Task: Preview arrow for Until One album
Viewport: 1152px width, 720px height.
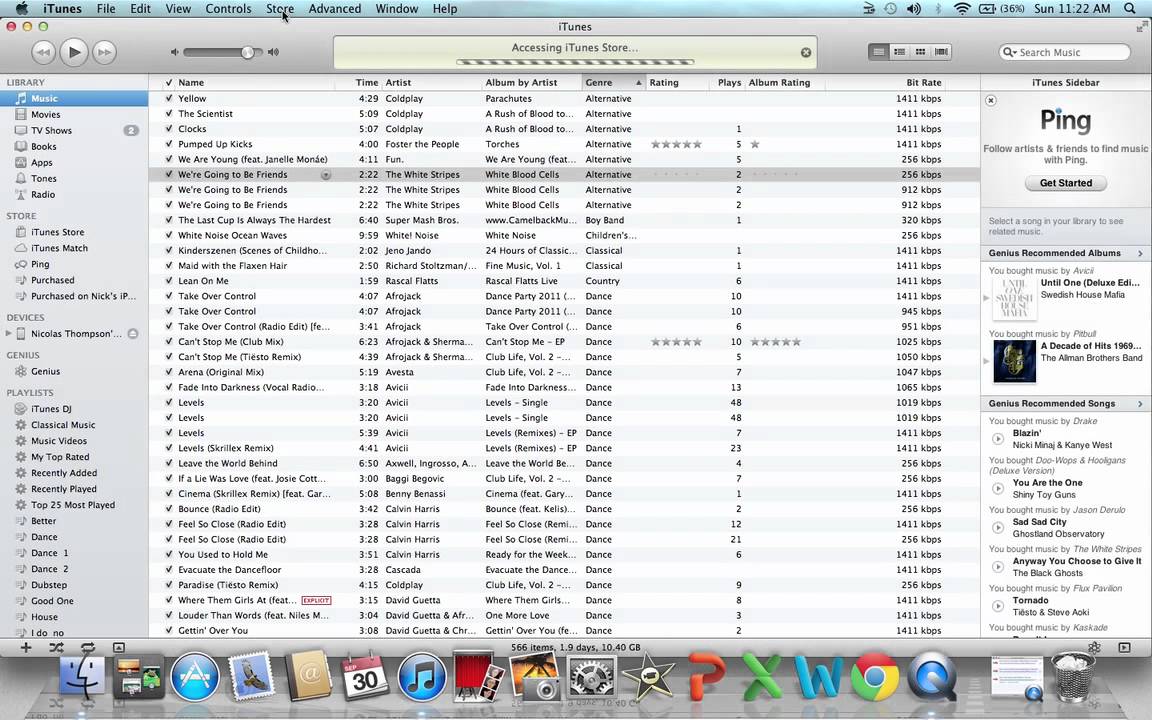Action: click(986, 298)
